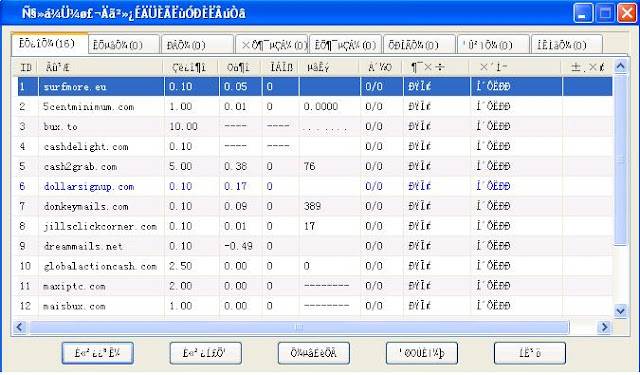The height and width of the screenshot is (375, 640).
Task: Sort by the ID column header
Action: coord(26,67)
